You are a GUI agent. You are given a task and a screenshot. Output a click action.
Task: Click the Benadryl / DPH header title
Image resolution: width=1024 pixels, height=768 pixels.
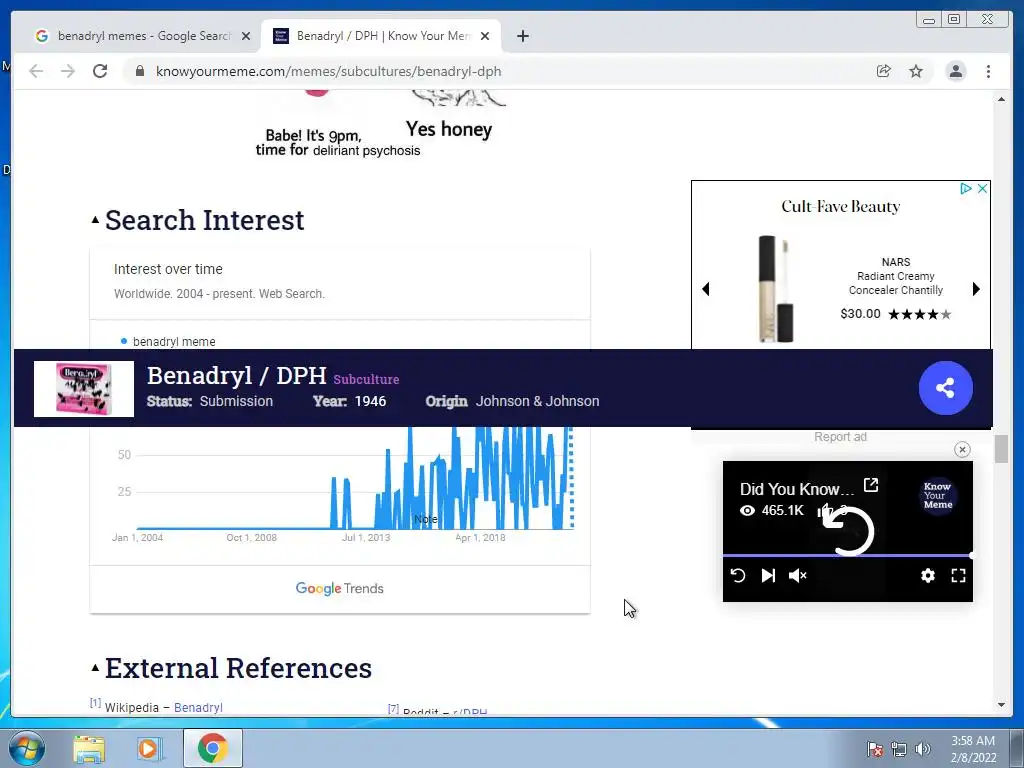[236, 376]
